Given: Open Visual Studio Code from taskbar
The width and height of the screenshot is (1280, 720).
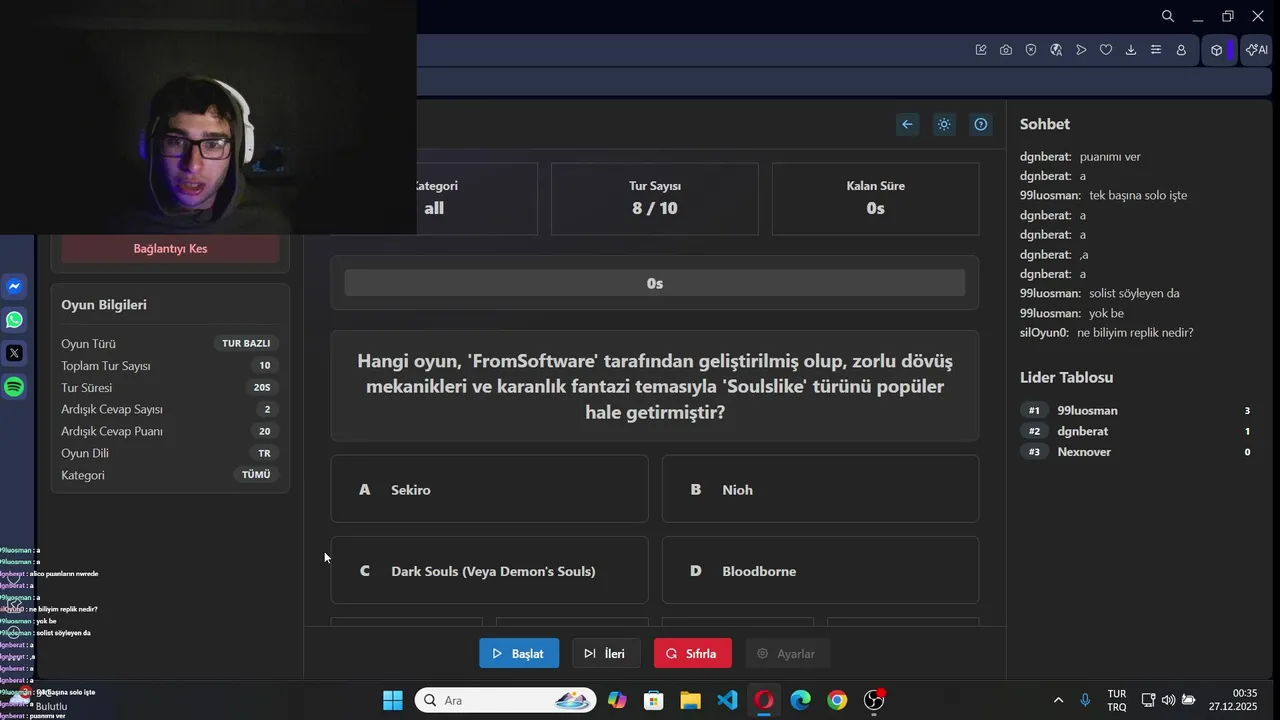Looking at the screenshot, I should tap(727, 700).
